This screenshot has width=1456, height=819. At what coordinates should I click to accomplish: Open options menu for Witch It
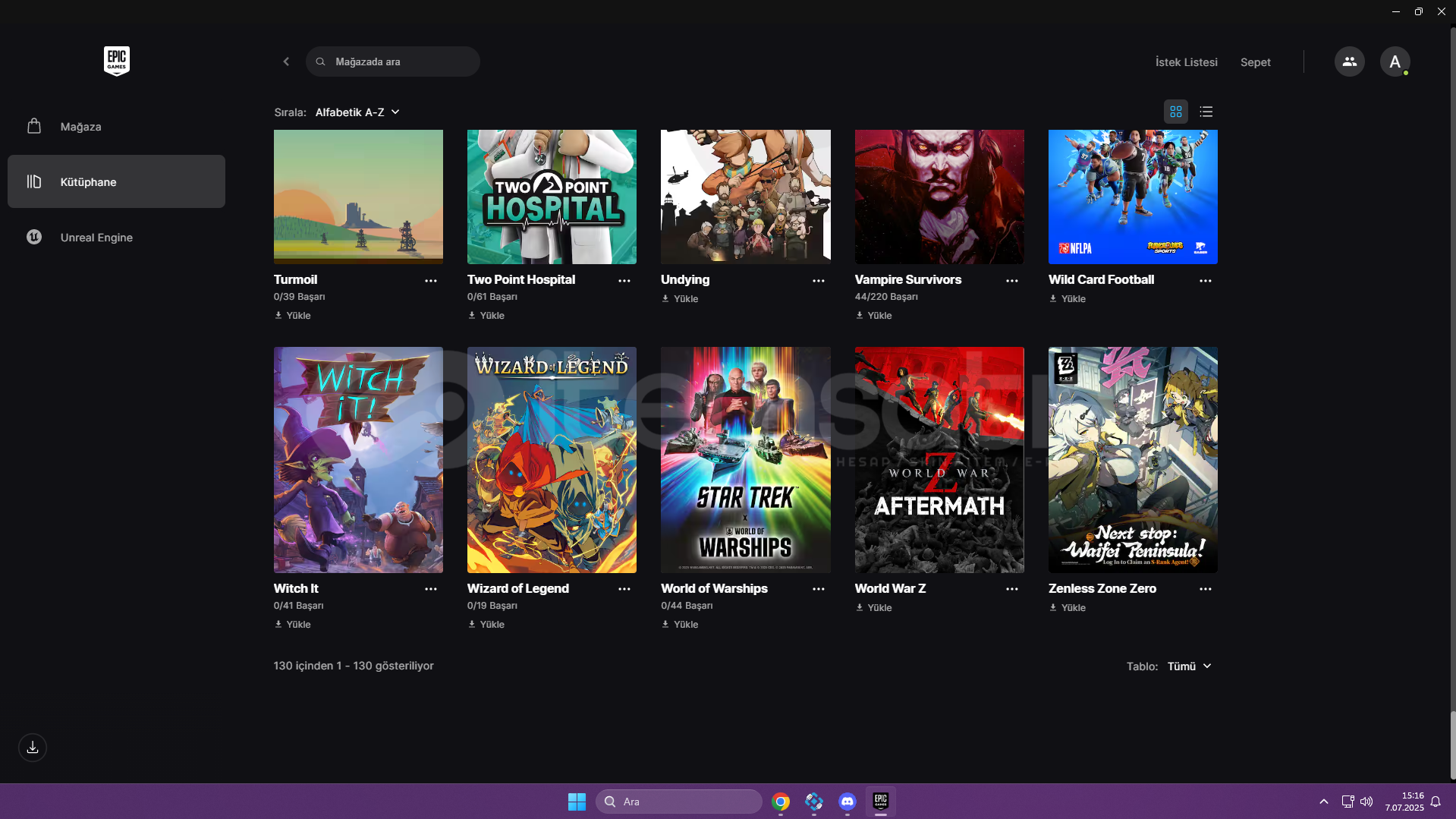click(431, 589)
